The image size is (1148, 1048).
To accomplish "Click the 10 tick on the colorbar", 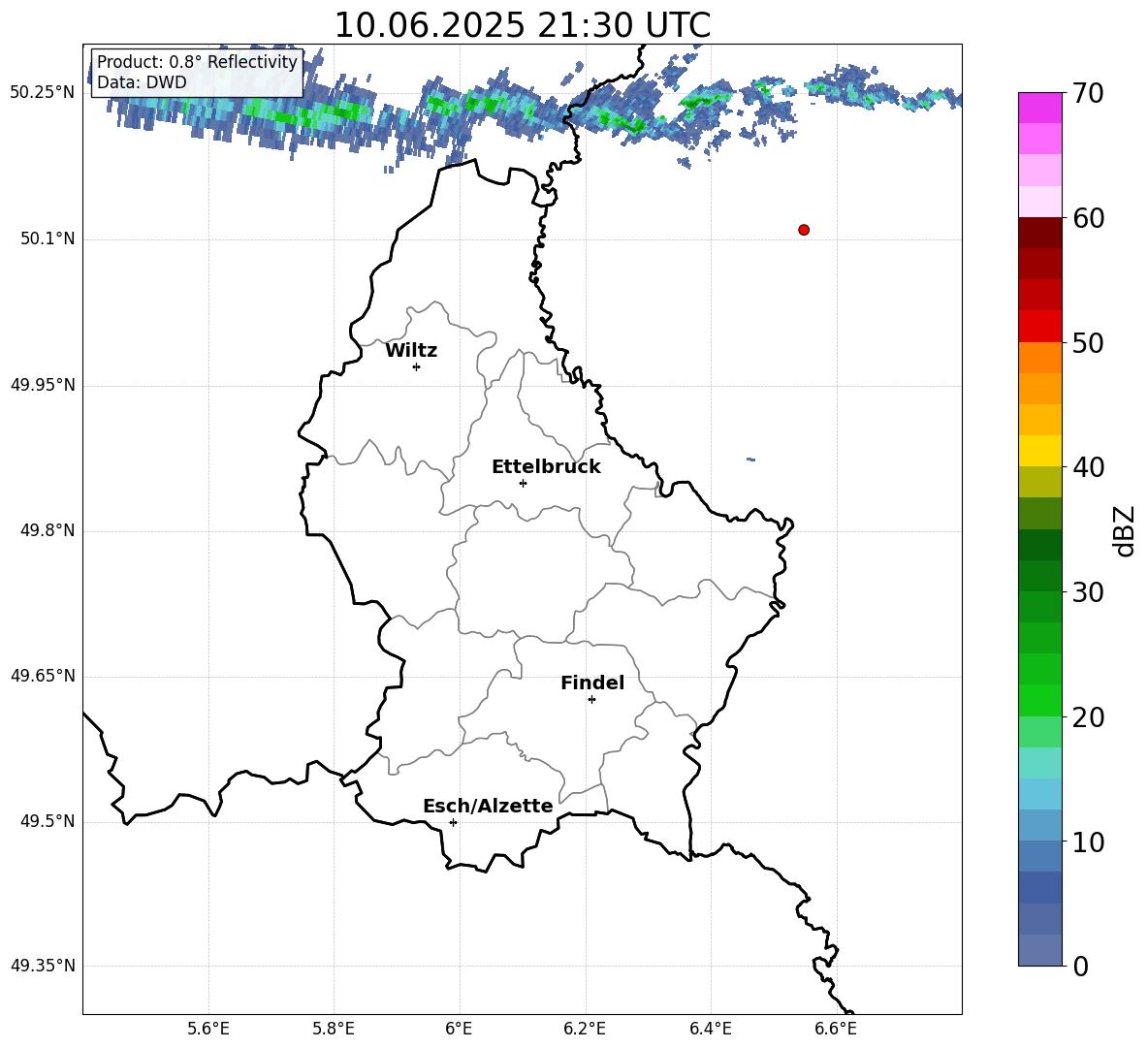I will (x=1087, y=842).
